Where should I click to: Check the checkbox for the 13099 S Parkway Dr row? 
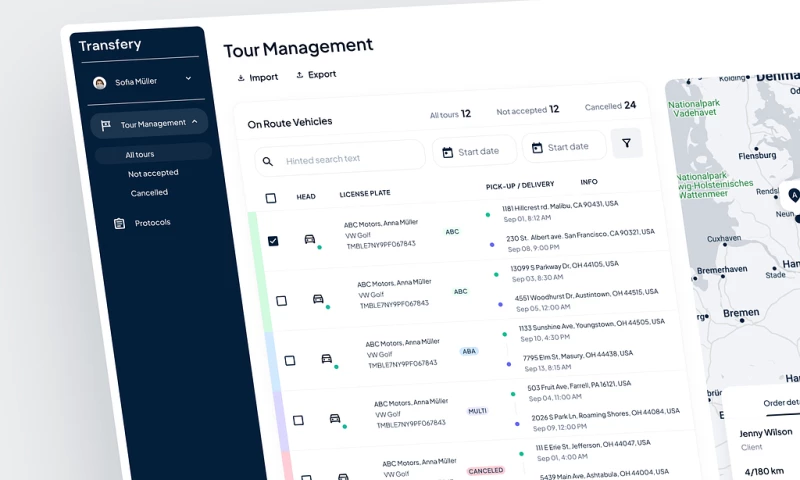point(282,300)
